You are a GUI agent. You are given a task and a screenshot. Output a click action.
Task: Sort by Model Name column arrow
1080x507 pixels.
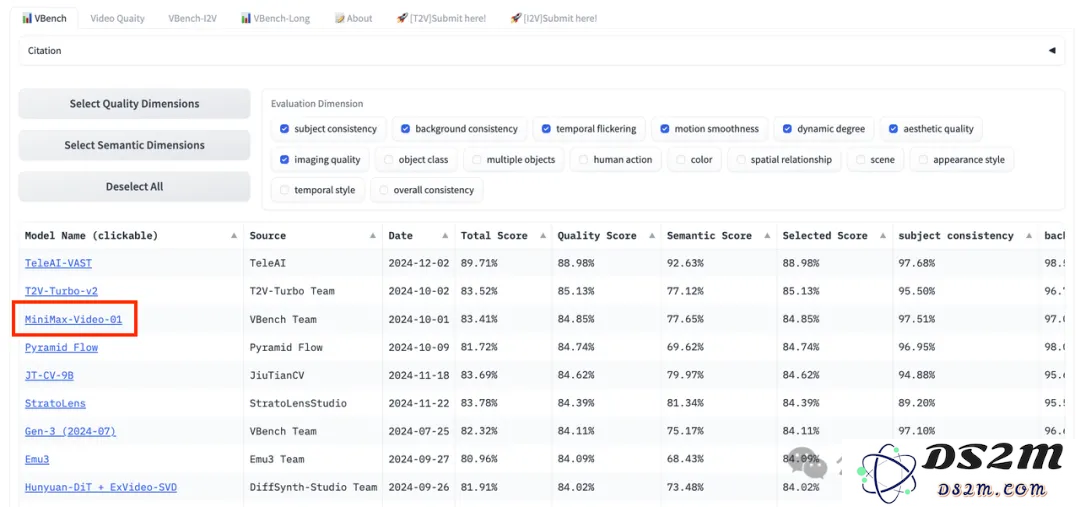pos(234,236)
